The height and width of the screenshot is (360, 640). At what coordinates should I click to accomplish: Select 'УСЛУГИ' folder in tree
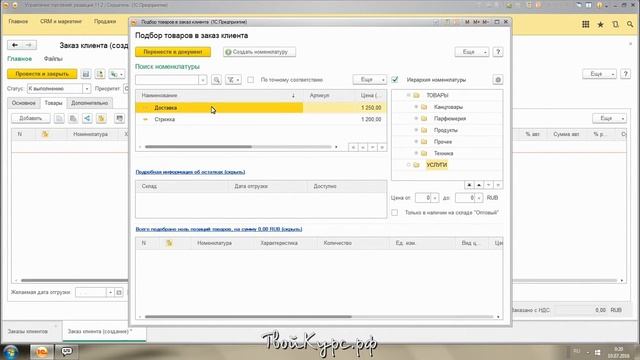[x=437, y=165]
